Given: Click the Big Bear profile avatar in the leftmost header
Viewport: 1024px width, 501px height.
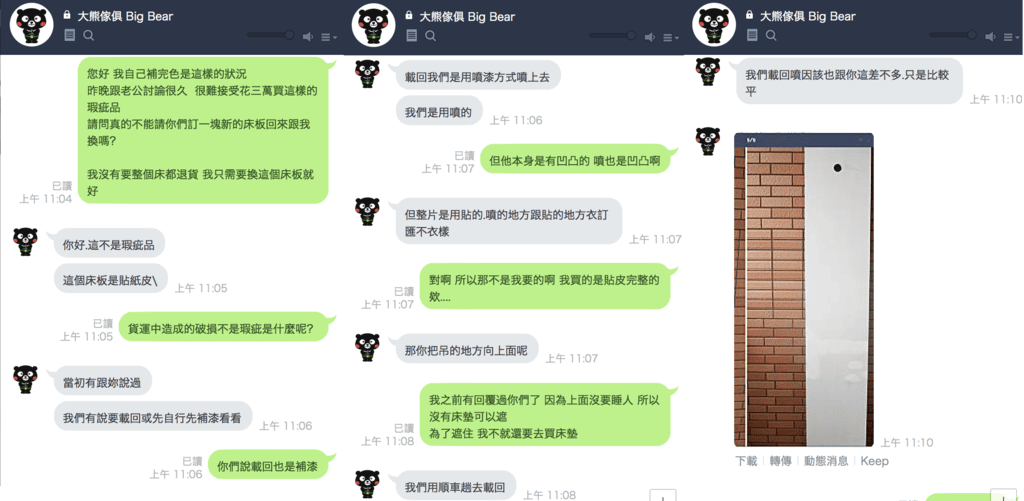Looking at the screenshot, I should [x=32, y=25].
